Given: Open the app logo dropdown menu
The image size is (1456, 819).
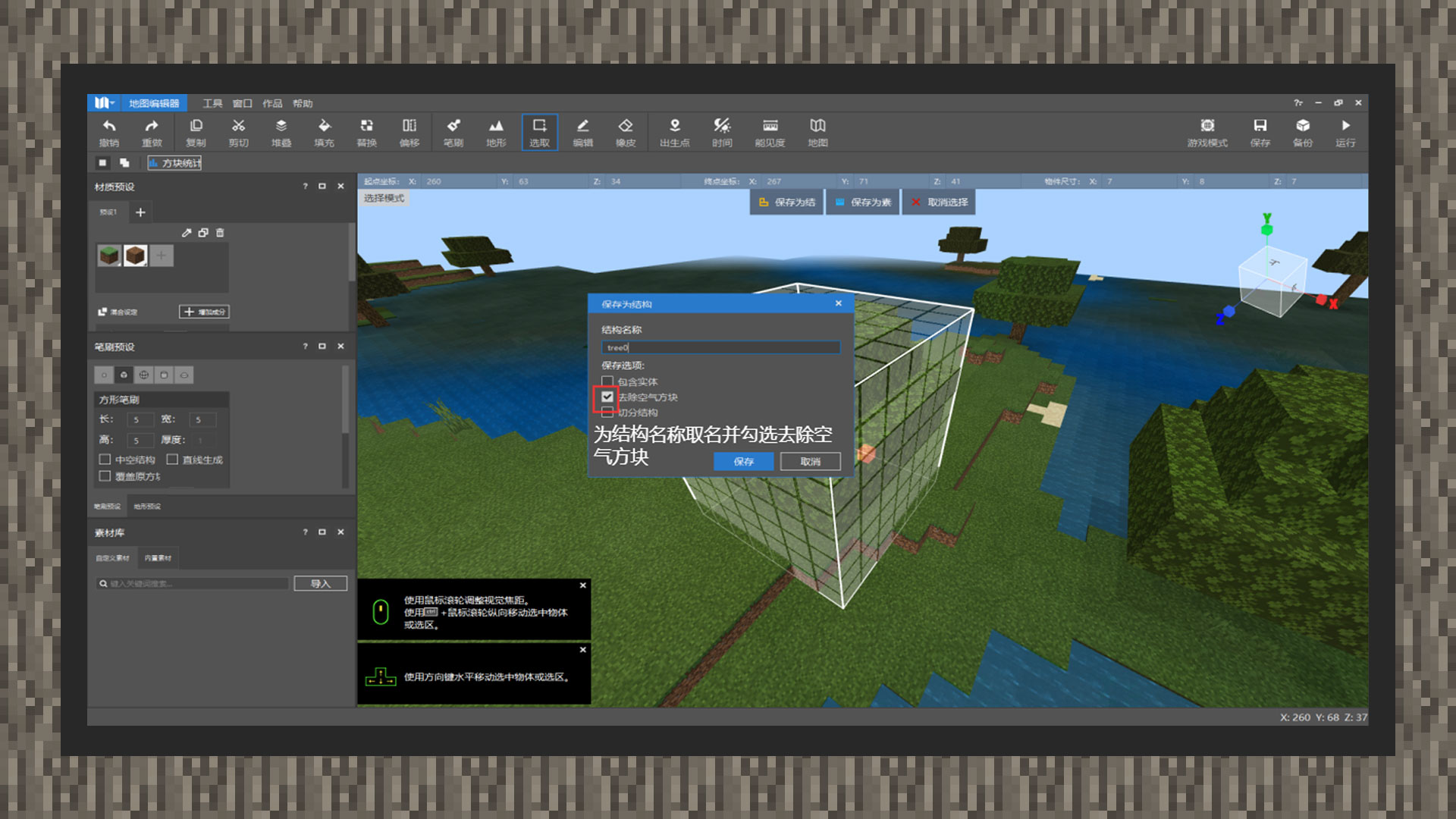Looking at the screenshot, I should (104, 103).
